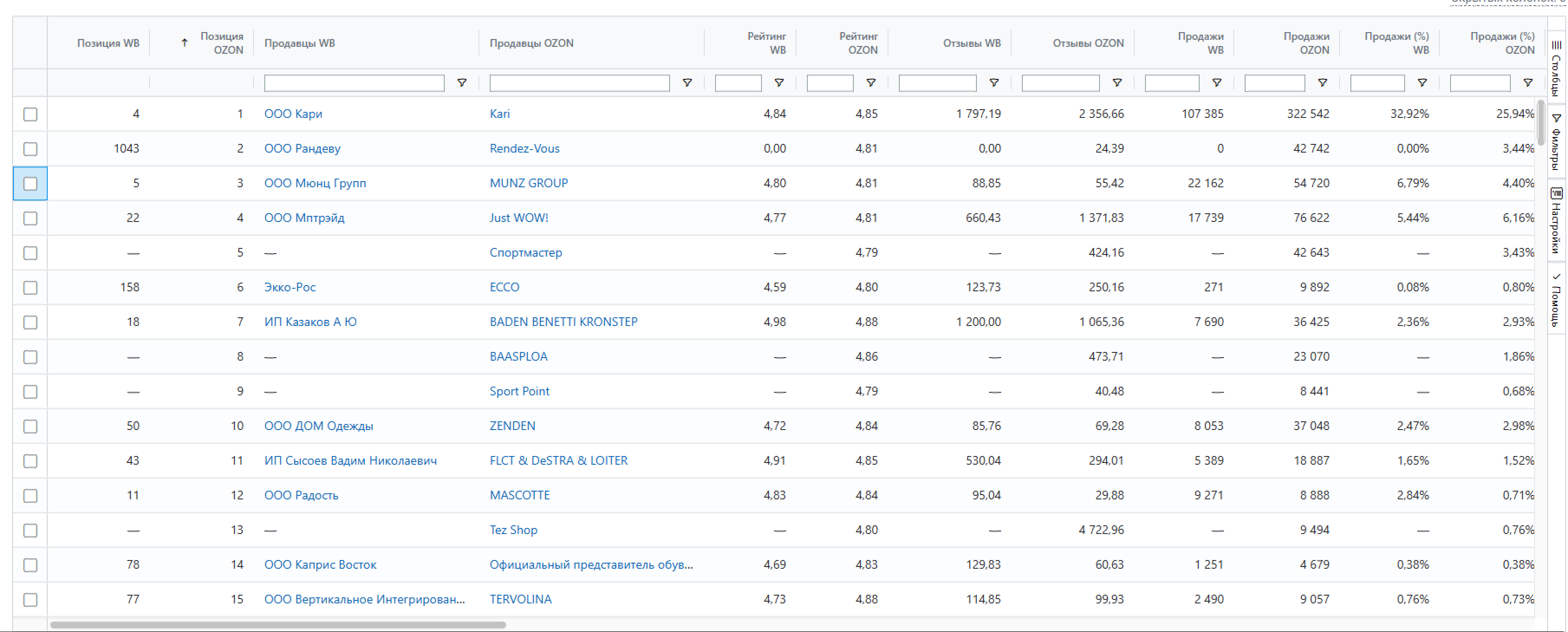The image size is (1568, 632).
Task: Open filter icon for Отзывы OZON column
Action: coord(1117,83)
